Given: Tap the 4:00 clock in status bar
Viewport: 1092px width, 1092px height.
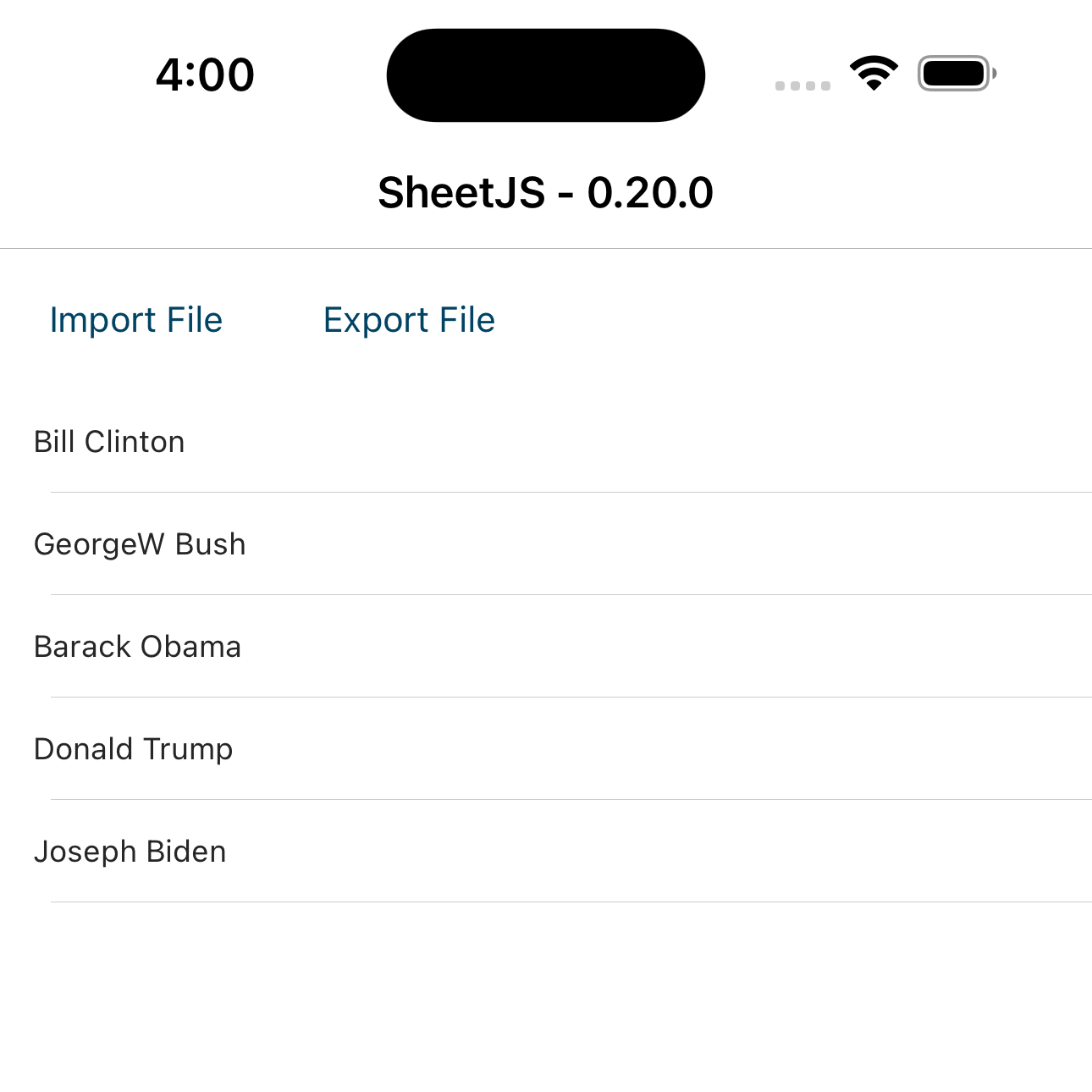Looking at the screenshot, I should click(205, 74).
